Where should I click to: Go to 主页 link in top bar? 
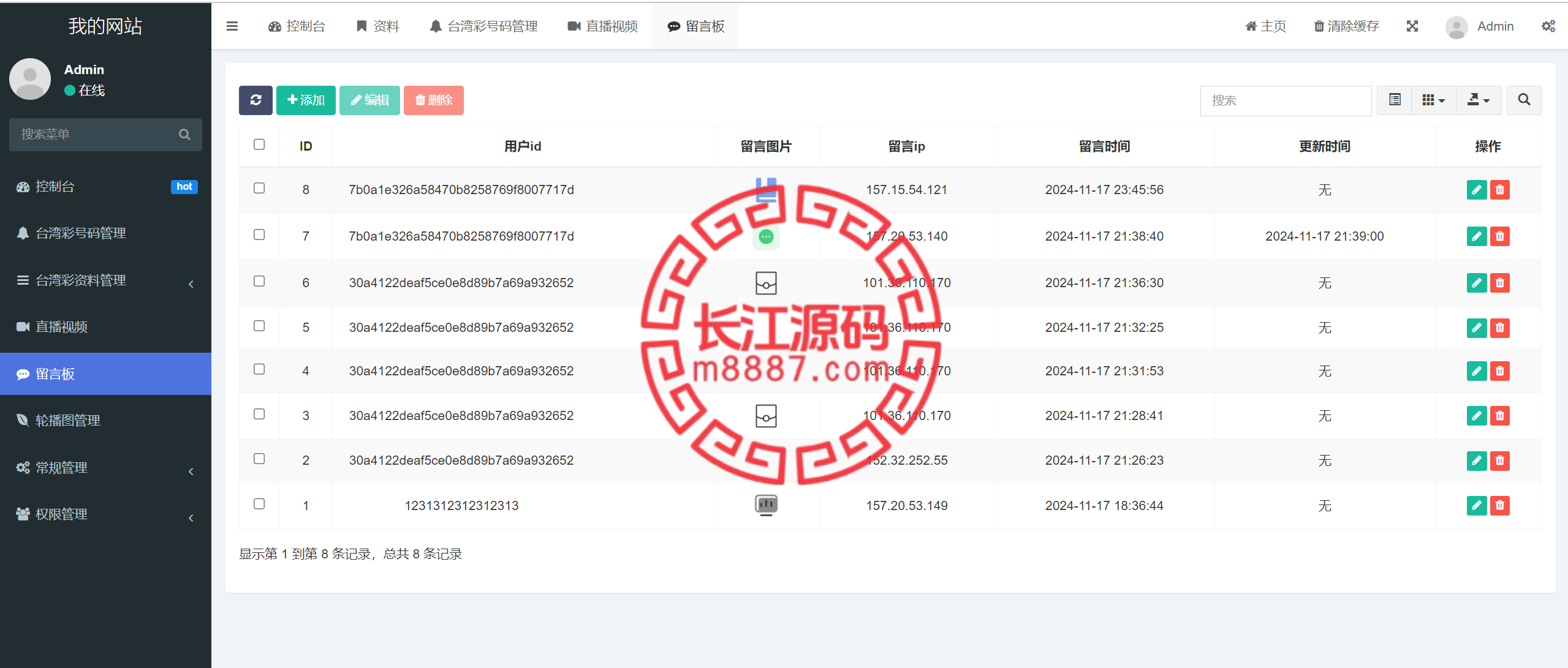click(1266, 26)
